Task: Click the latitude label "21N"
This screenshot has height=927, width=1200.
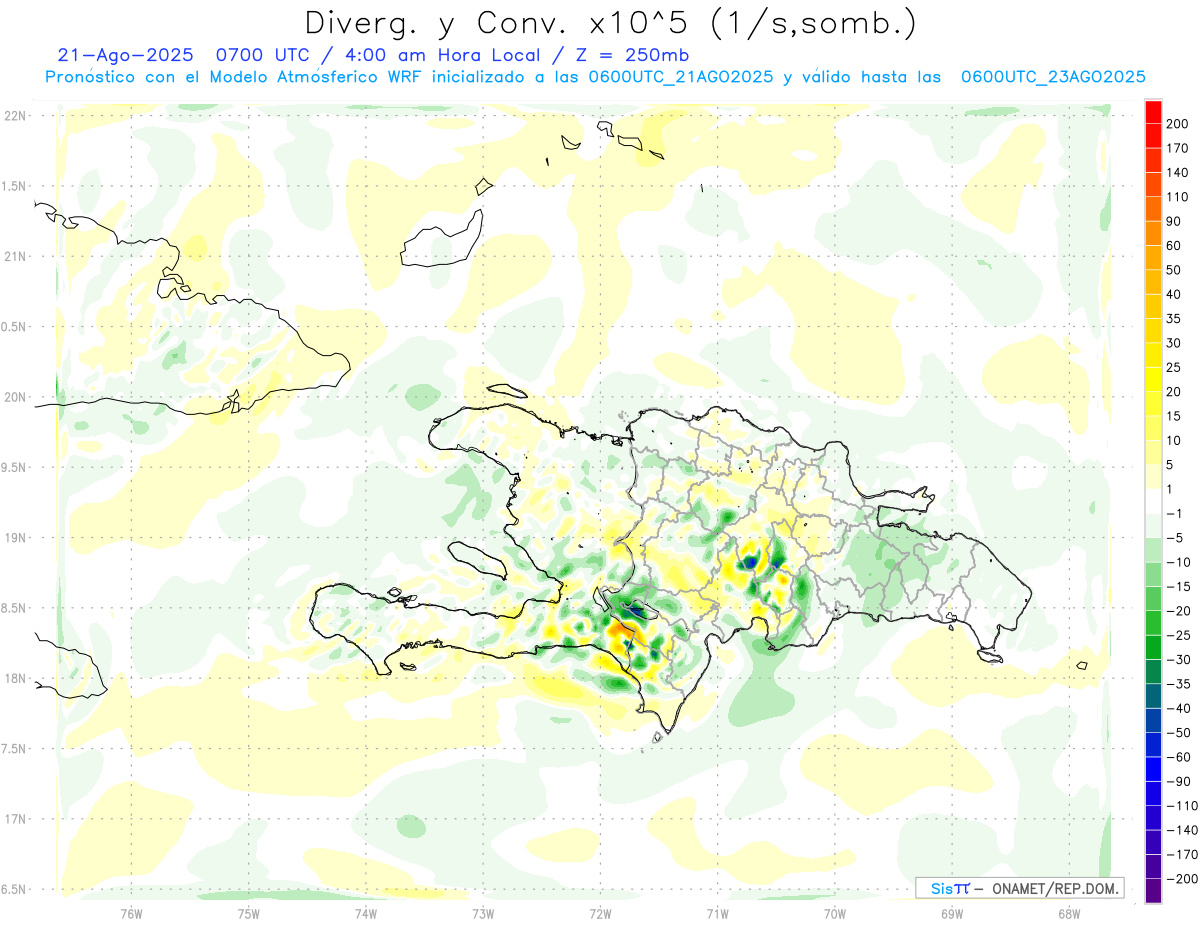Action: tap(15, 257)
